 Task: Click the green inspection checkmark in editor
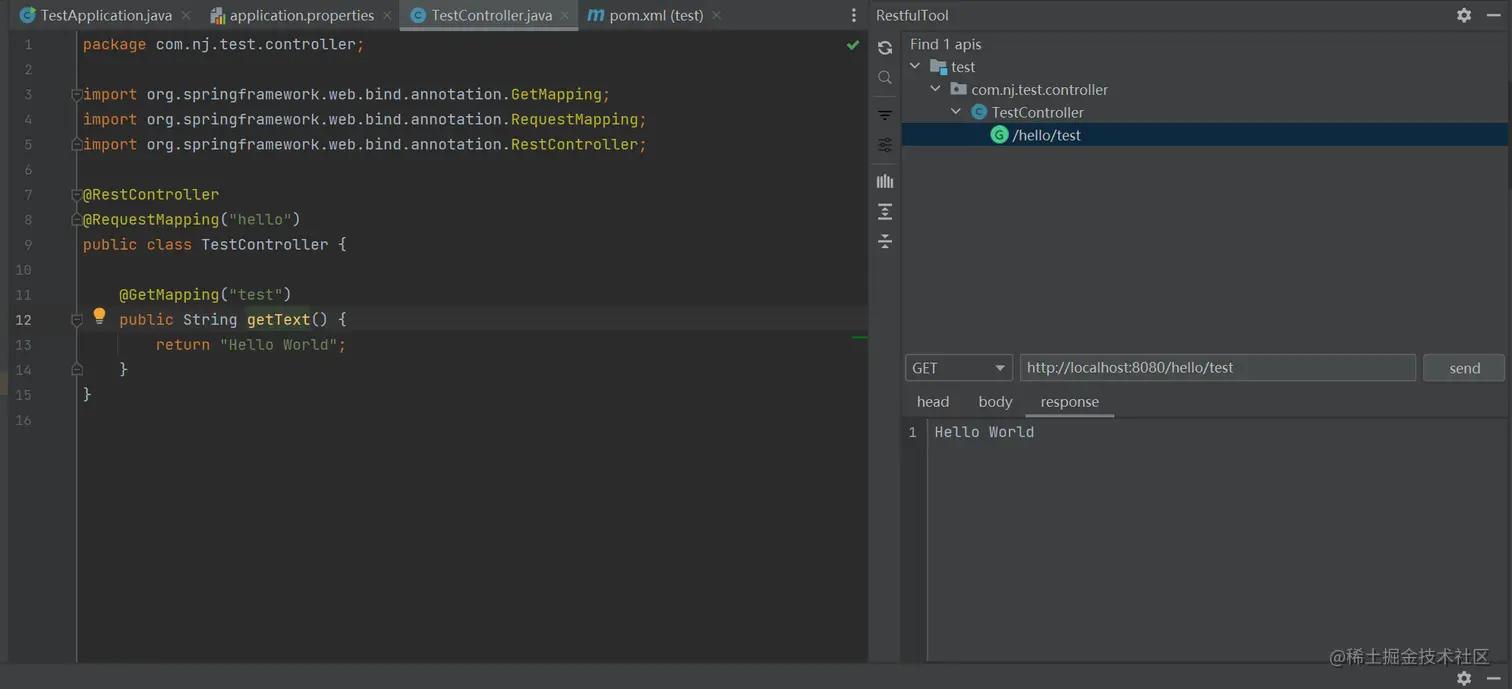[853, 45]
